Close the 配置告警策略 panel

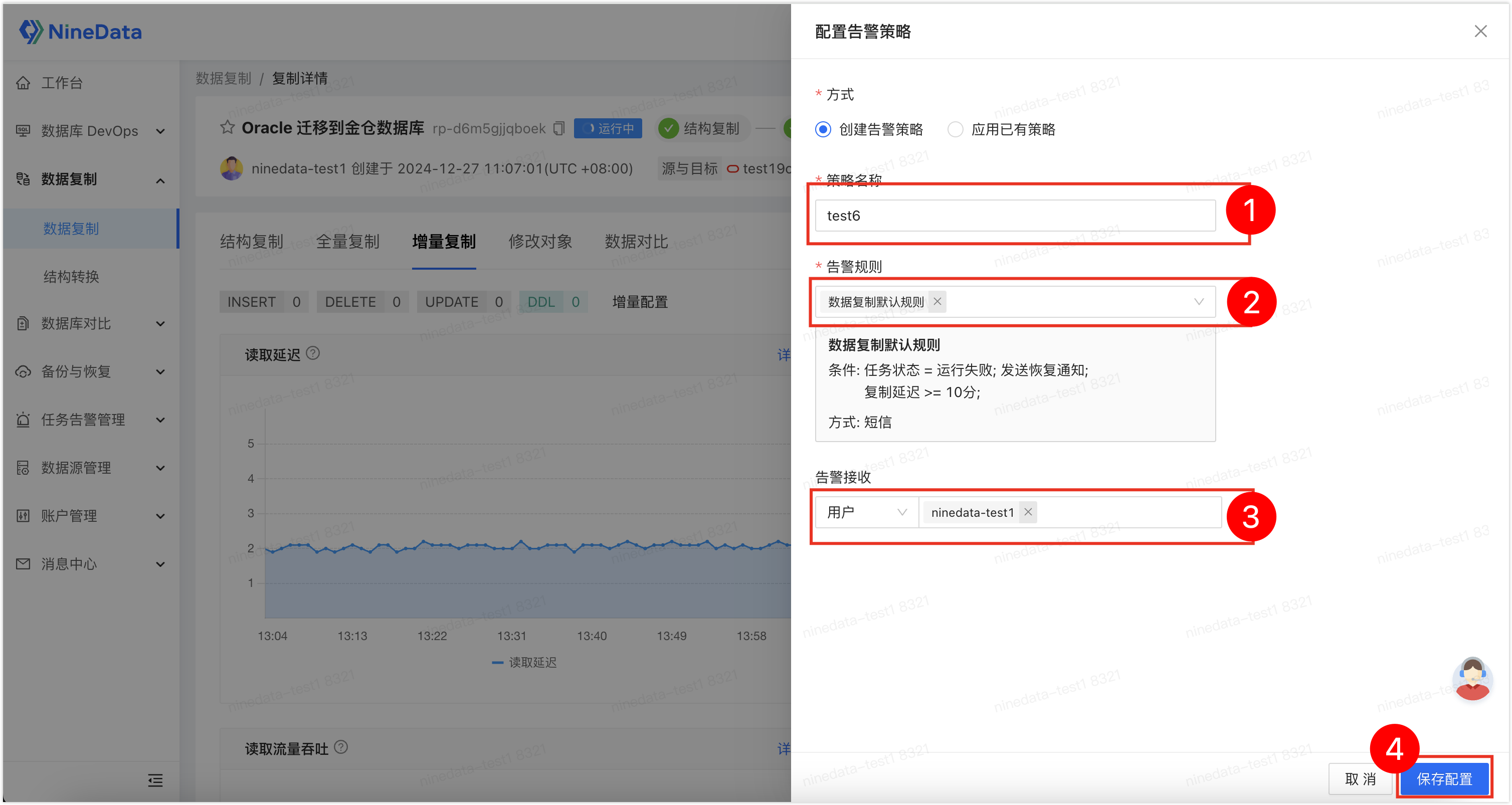pos(1480,31)
